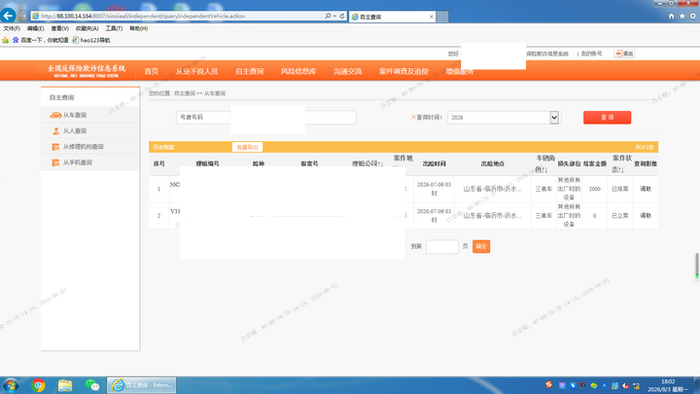Click the 出险地点 column header
The image size is (700, 394).
pyautogui.click(x=492, y=164)
